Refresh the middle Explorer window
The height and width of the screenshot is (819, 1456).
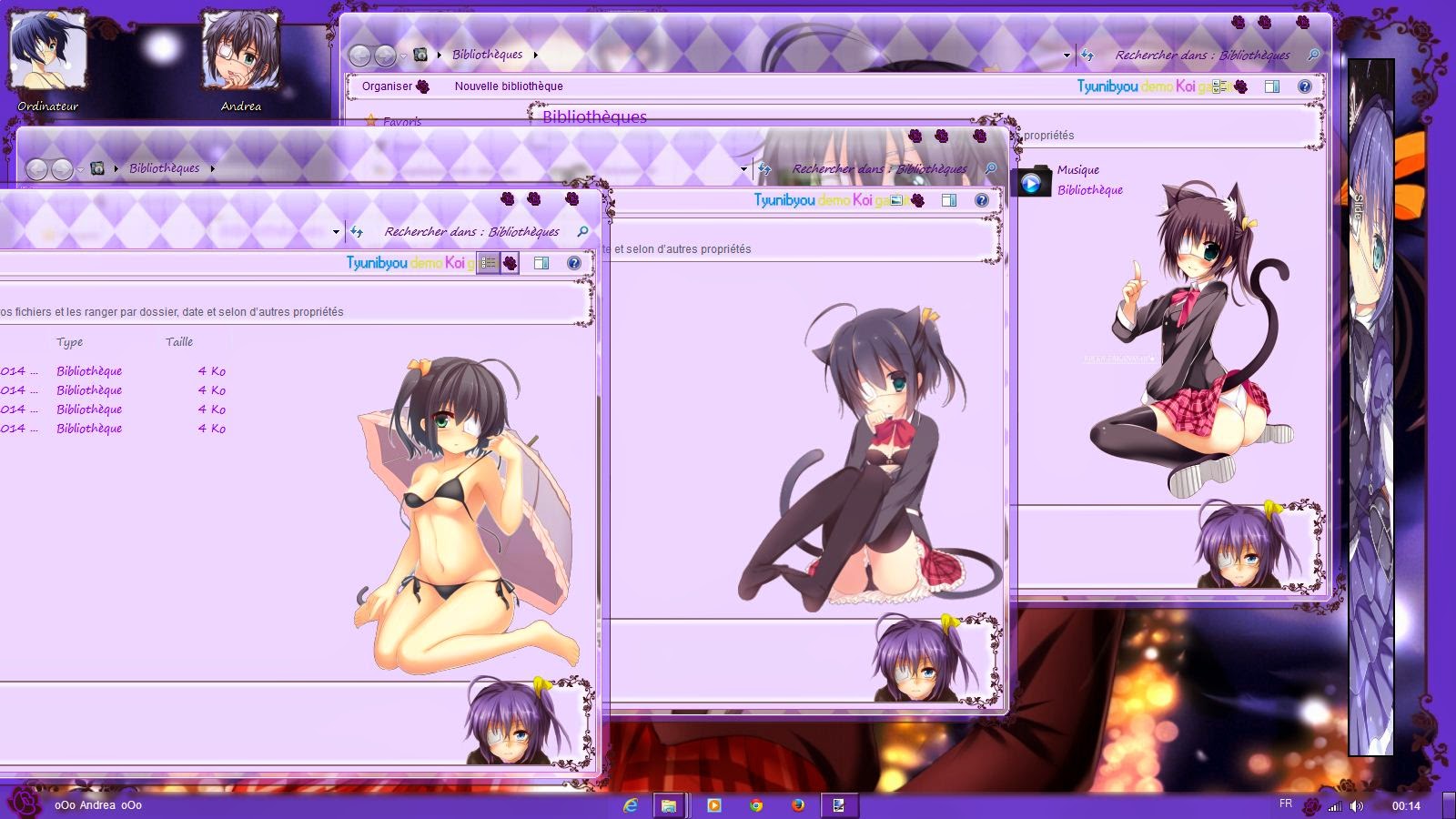(x=764, y=169)
